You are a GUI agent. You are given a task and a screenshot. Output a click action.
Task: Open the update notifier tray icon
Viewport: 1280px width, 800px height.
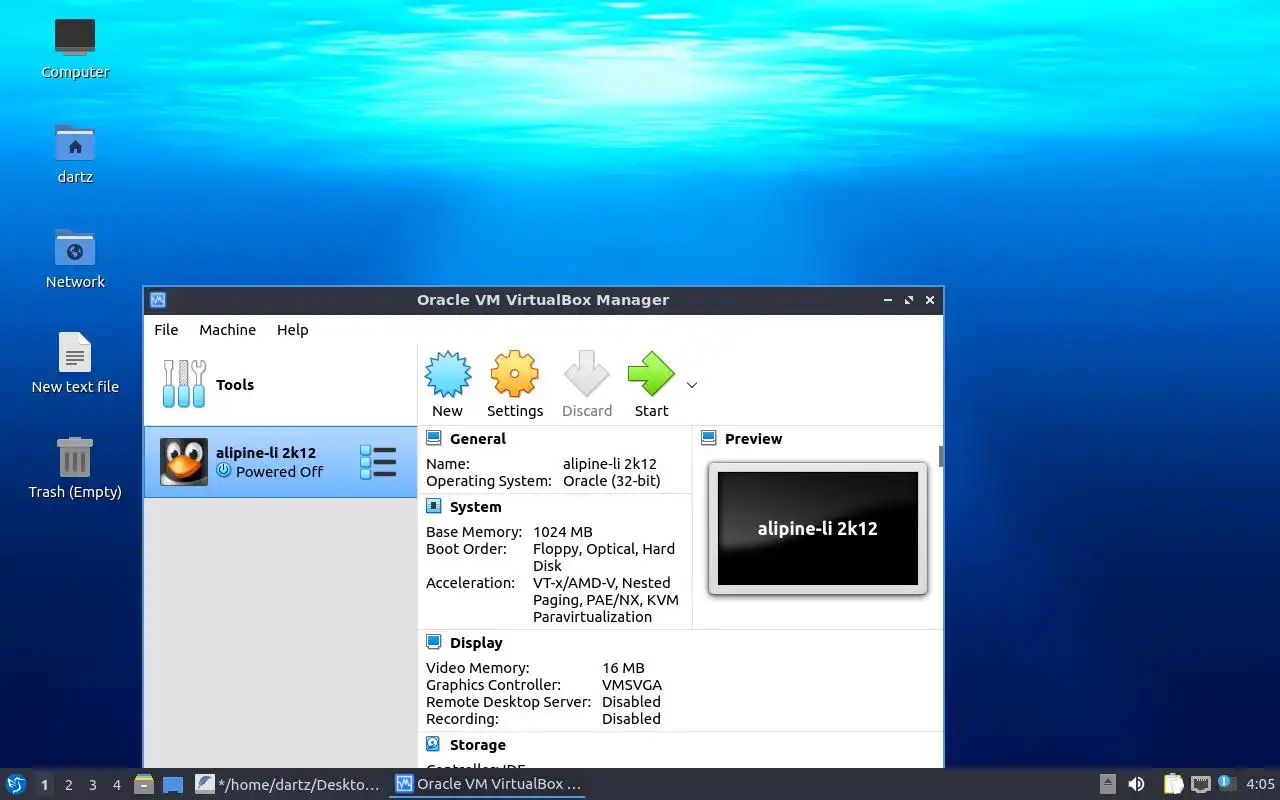click(x=1227, y=783)
